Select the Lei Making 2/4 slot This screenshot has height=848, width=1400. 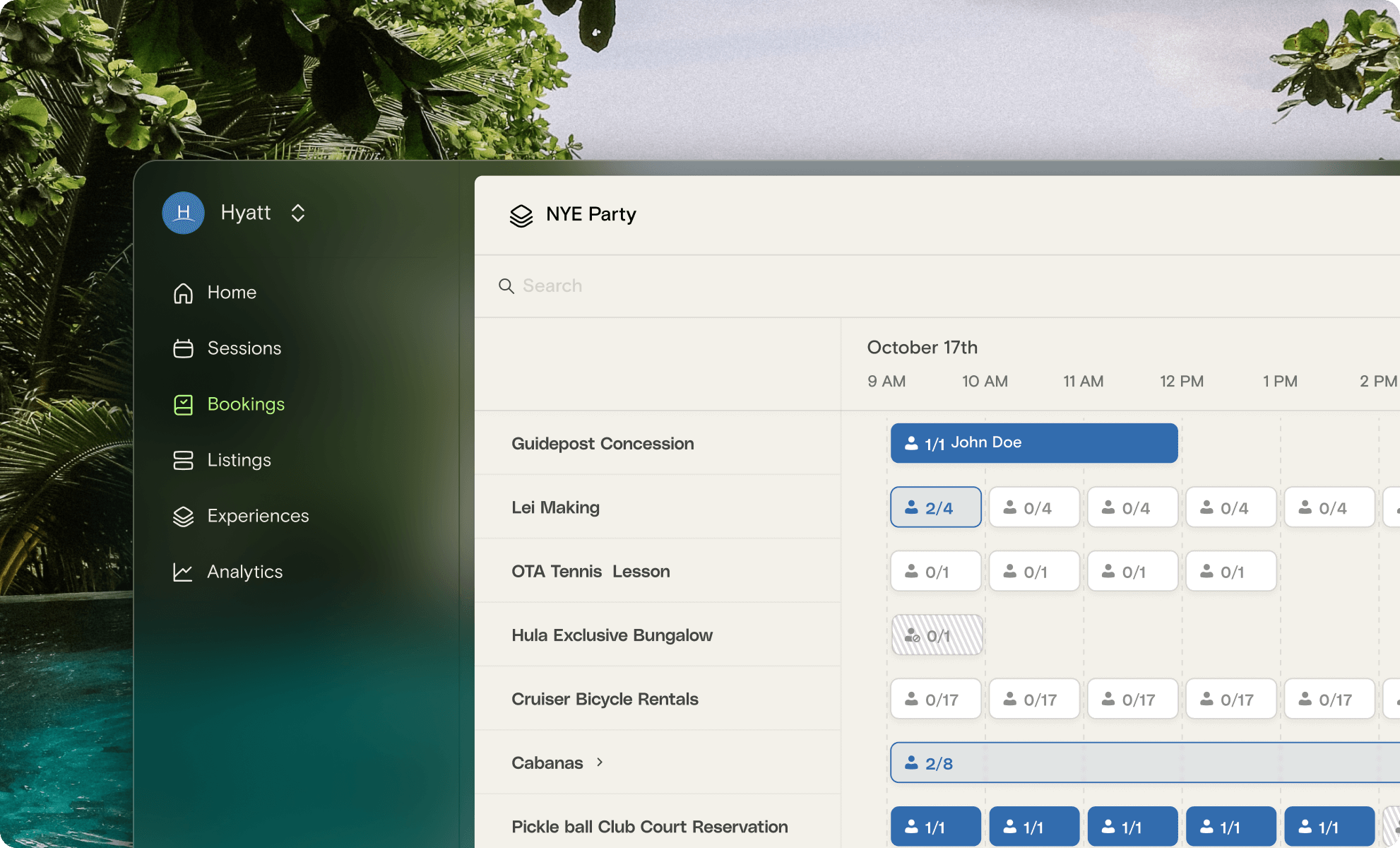(x=935, y=507)
